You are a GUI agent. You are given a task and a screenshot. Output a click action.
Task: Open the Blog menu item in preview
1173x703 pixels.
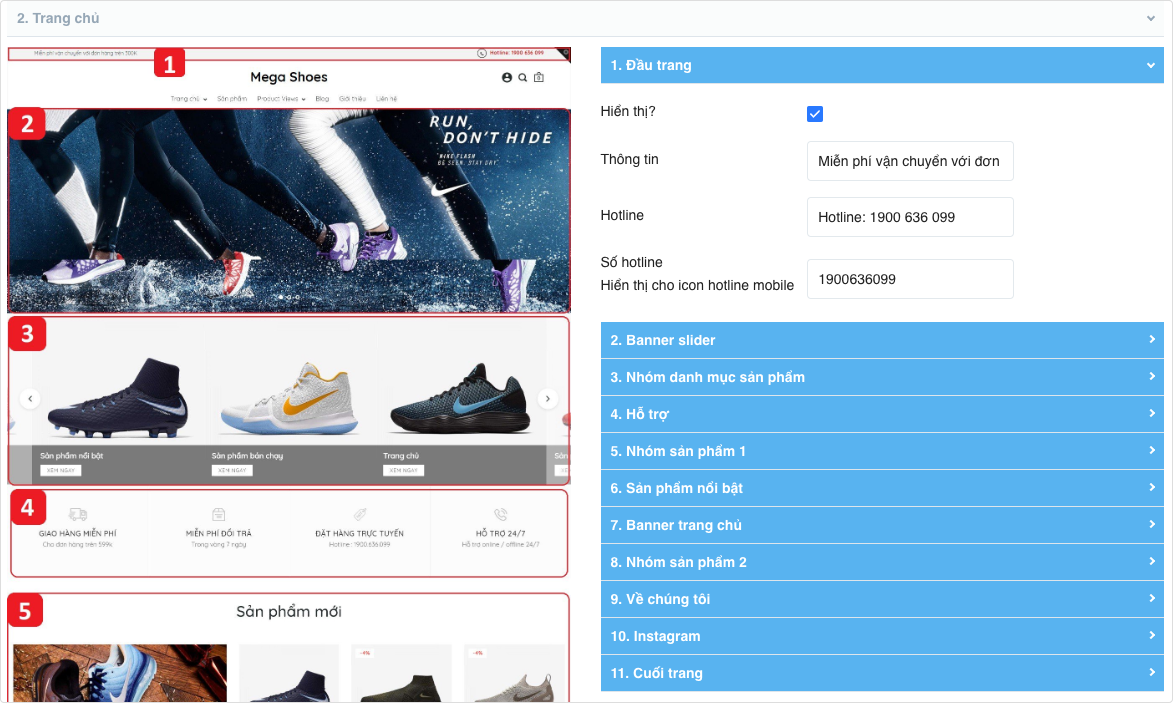(322, 99)
